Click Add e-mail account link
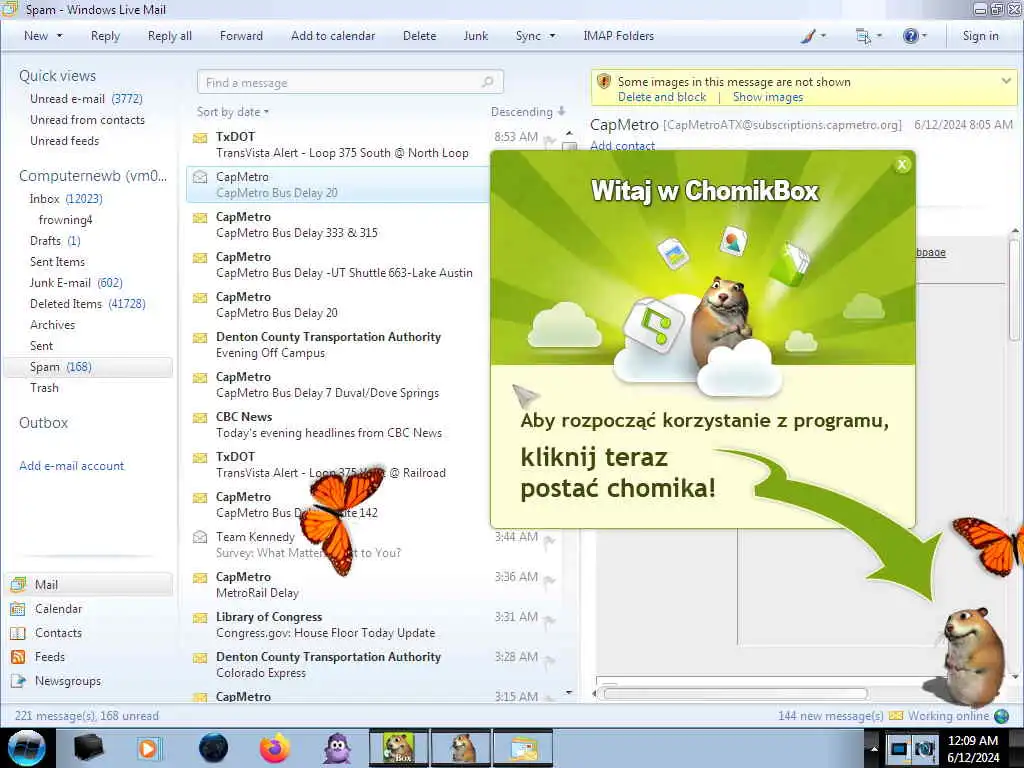 click(x=71, y=466)
